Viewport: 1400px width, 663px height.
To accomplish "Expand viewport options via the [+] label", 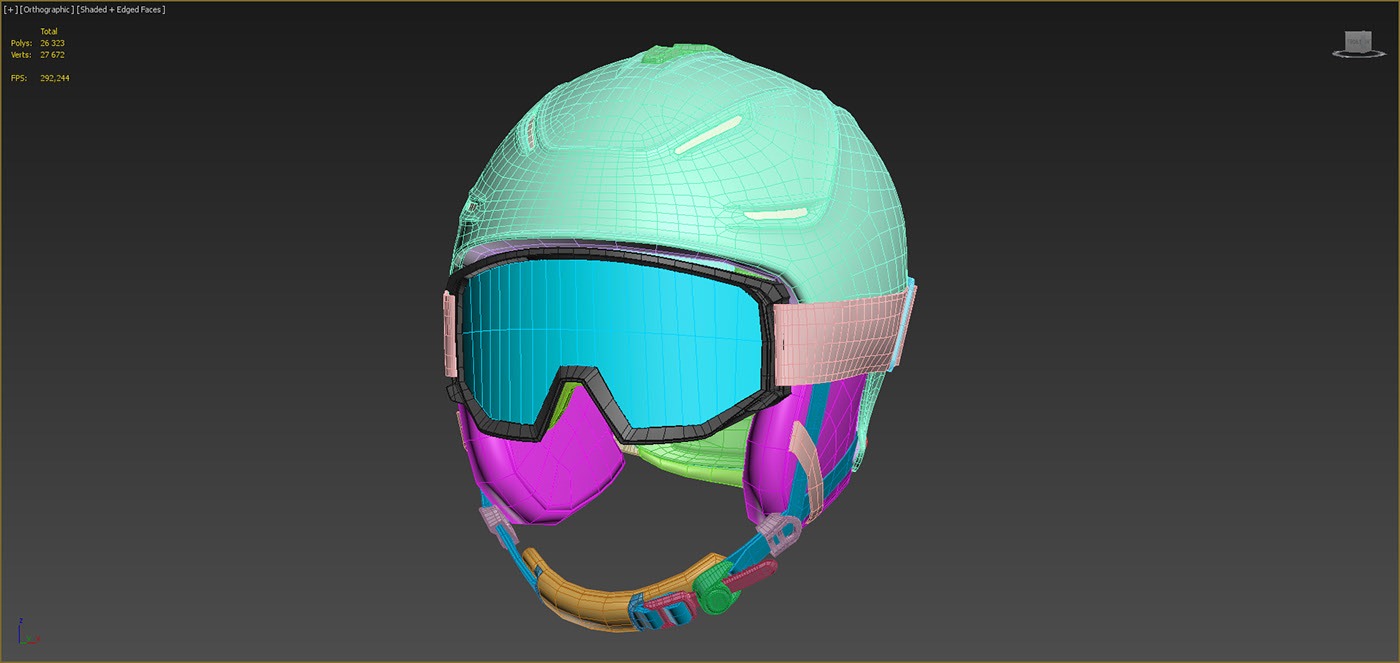I will [x=10, y=8].
